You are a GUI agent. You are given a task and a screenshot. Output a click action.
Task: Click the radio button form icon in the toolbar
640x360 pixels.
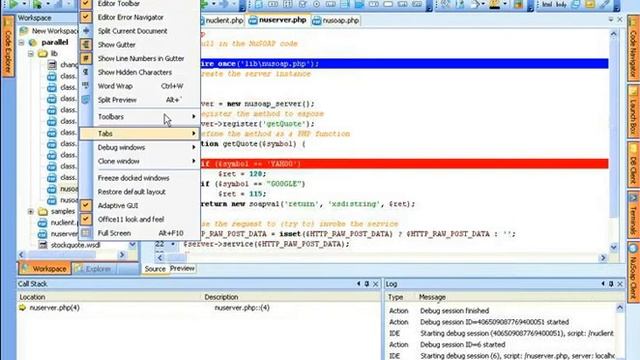pyautogui.click(x=316, y=4)
